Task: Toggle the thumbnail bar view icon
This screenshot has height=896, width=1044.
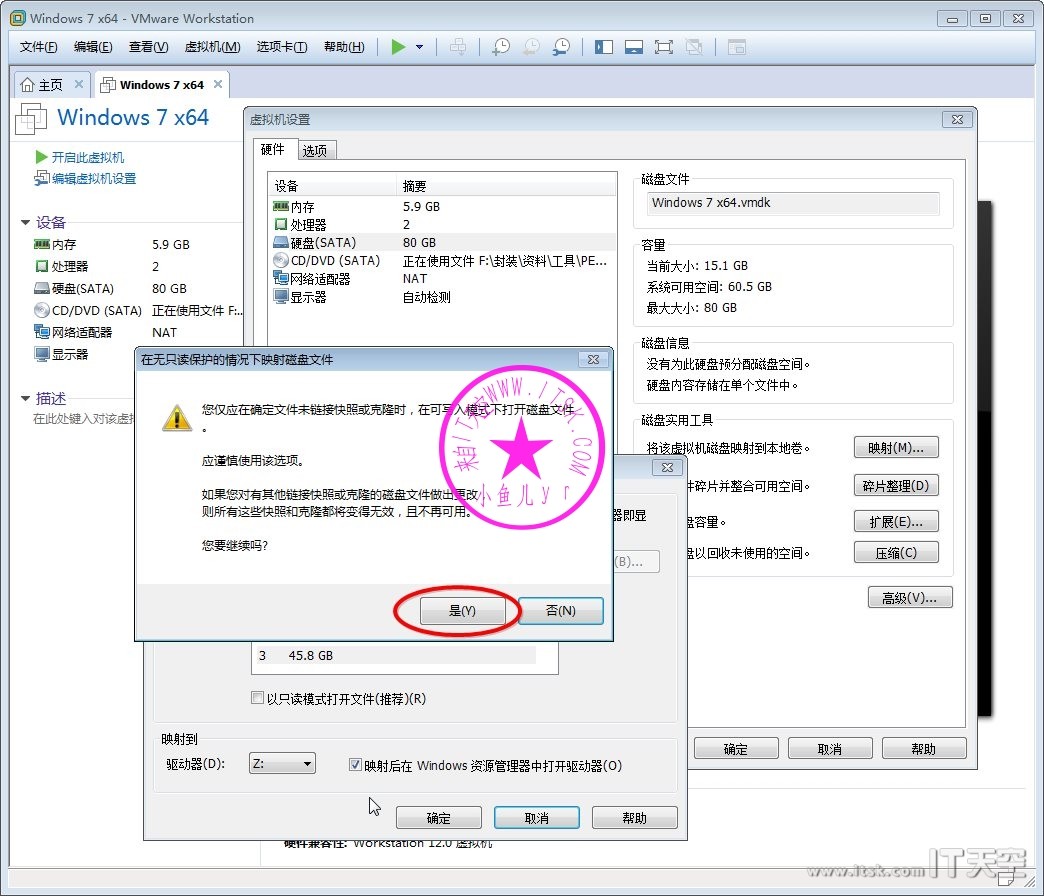Action: (x=633, y=47)
